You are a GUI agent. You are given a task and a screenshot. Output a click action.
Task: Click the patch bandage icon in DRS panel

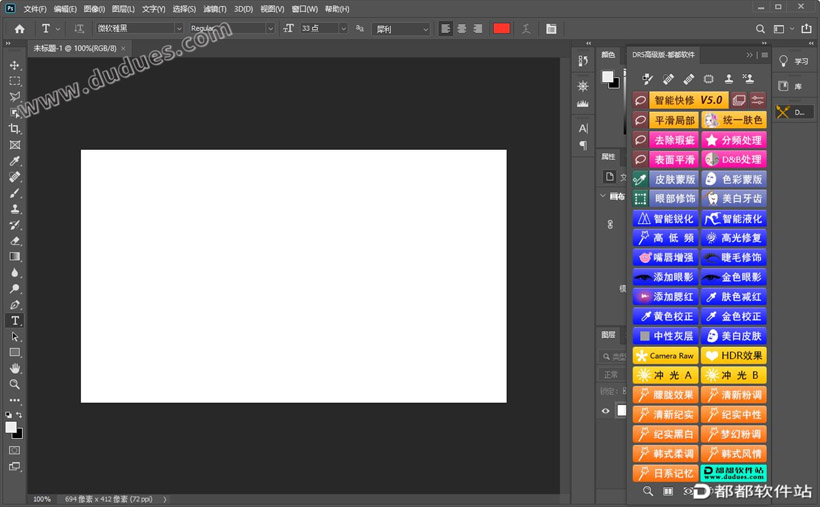click(x=688, y=79)
